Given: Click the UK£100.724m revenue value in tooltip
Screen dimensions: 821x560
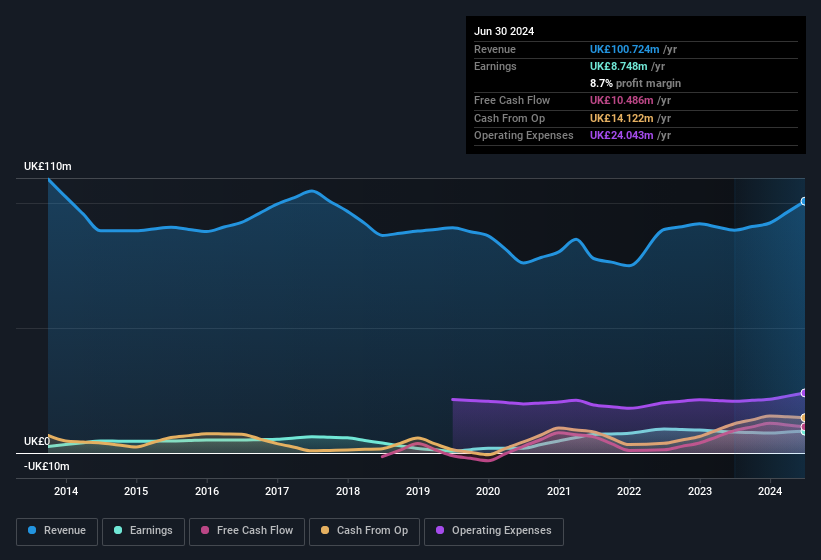Looking at the screenshot, I should click(x=625, y=49).
